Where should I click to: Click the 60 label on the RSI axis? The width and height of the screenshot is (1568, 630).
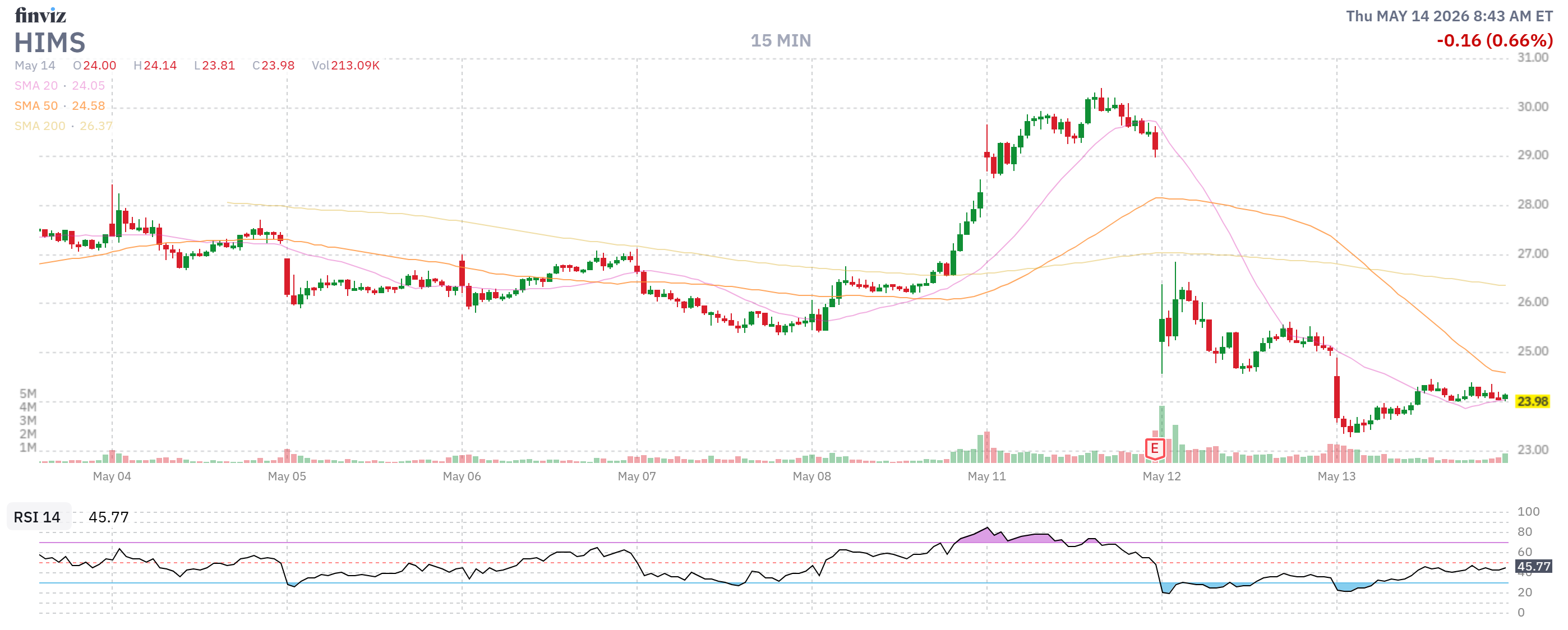(1525, 552)
